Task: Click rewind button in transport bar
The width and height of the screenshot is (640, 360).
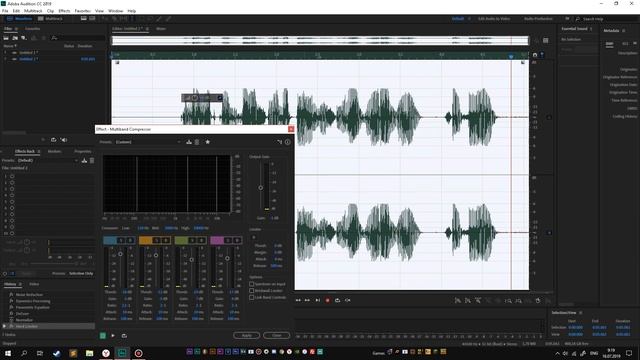Action: pos(298,300)
